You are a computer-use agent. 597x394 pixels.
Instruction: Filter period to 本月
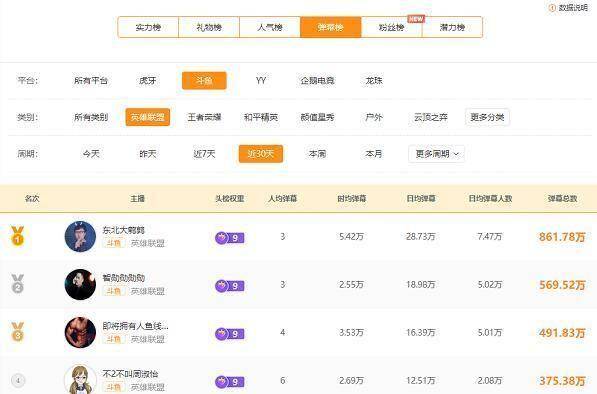coord(374,154)
